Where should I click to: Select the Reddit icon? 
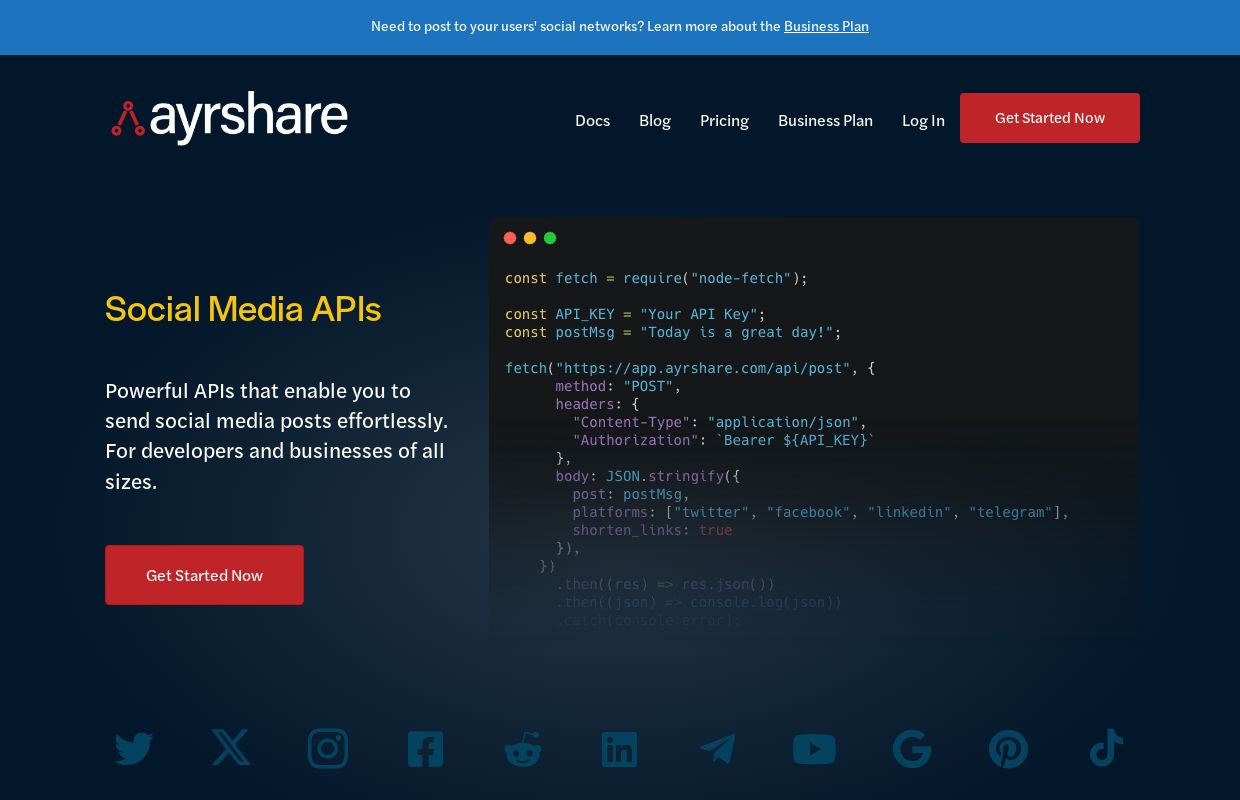click(523, 749)
